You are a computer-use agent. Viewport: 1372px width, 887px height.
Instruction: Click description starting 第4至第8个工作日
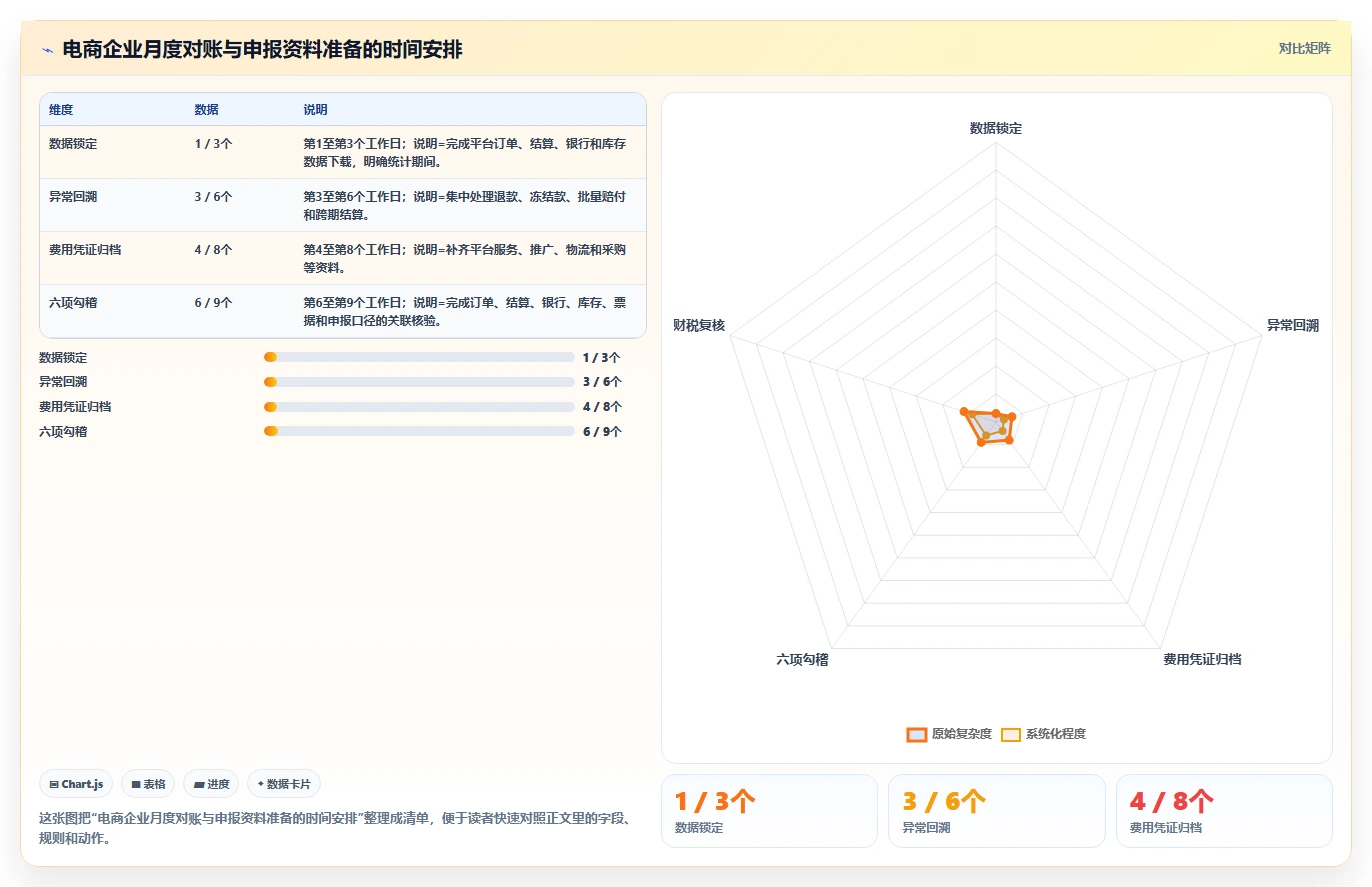[465, 258]
